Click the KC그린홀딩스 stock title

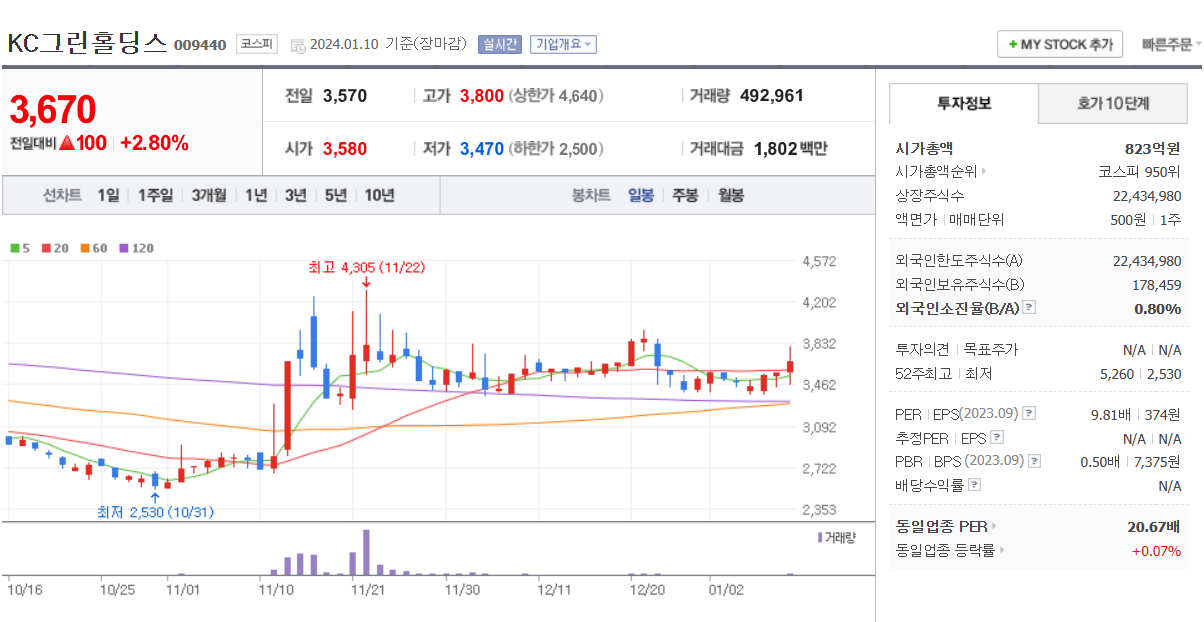click(88, 43)
